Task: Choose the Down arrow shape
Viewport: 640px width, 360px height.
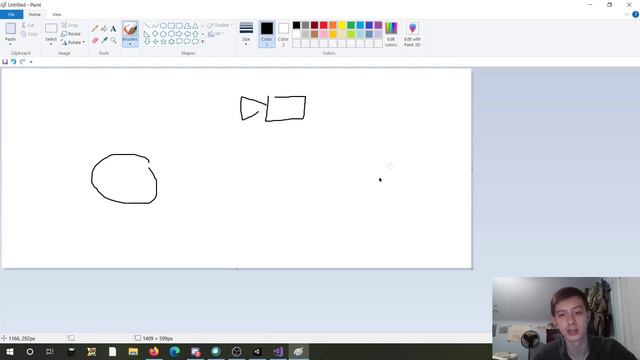Action: point(147,42)
